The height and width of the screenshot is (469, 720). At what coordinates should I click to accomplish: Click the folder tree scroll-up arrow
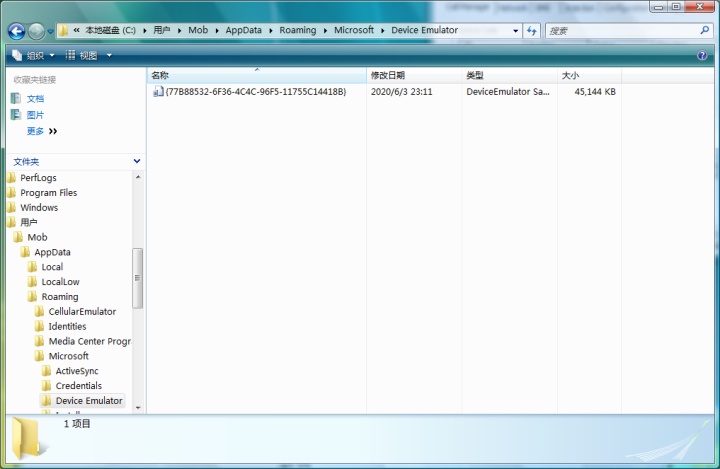pos(138,177)
